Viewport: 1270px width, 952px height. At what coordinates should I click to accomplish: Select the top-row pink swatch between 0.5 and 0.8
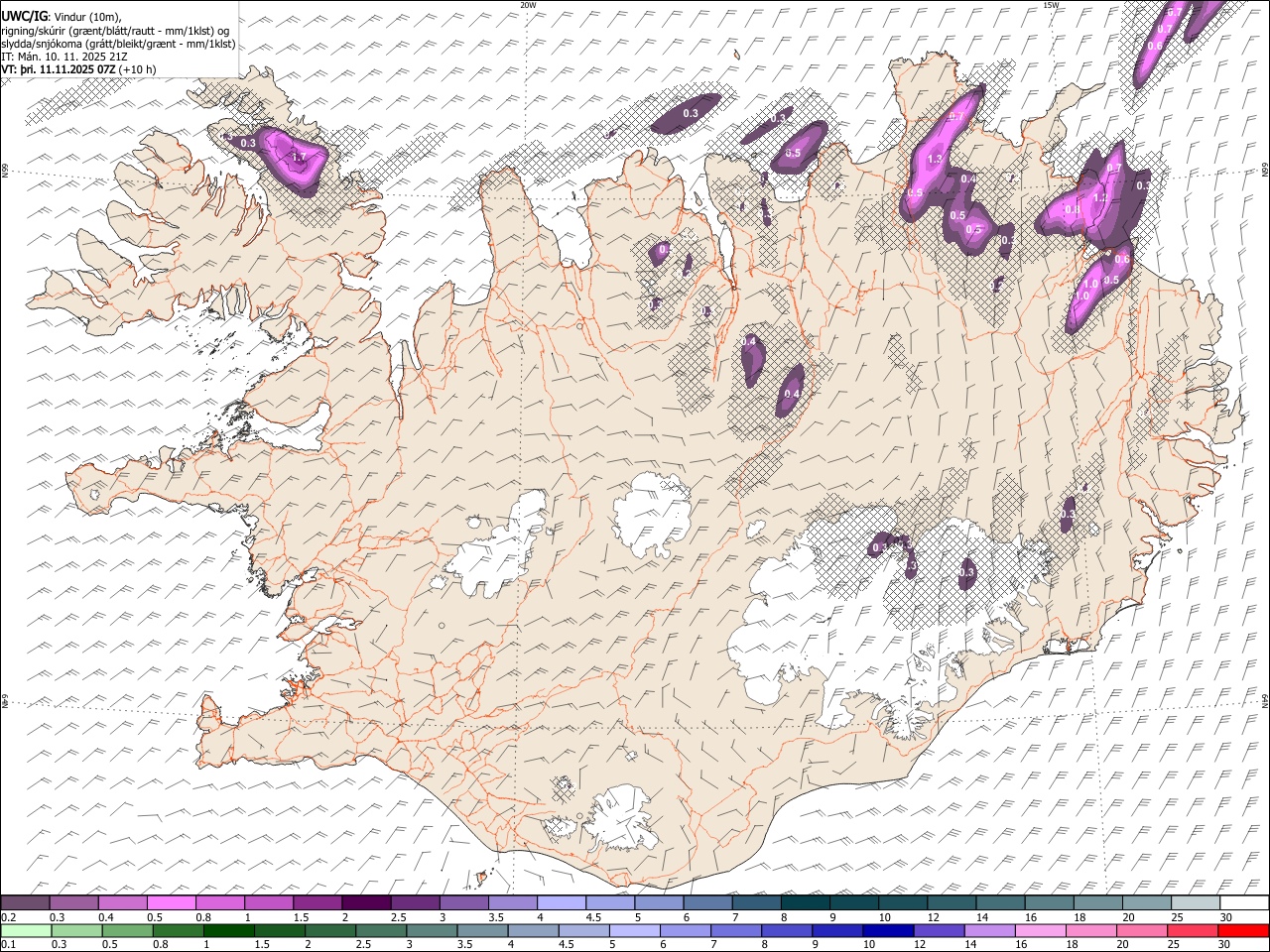[172, 903]
